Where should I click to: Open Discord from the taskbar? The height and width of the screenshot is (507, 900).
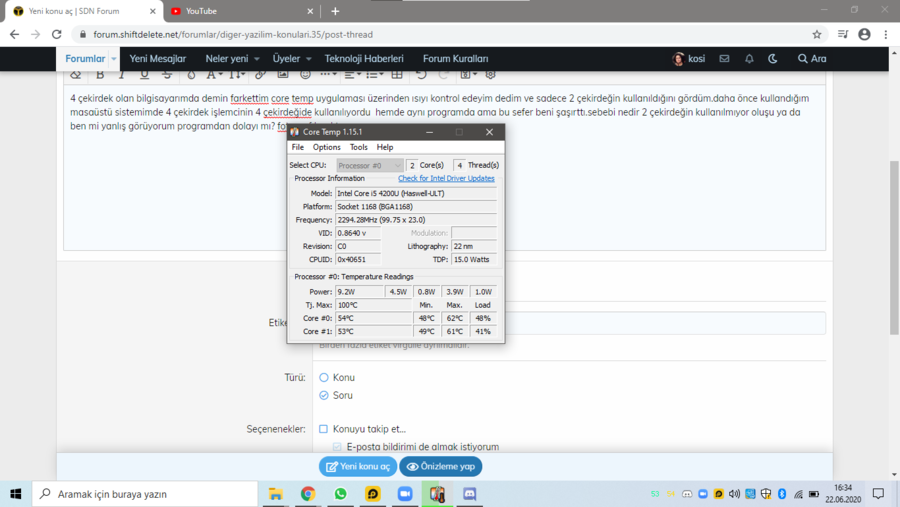point(470,494)
